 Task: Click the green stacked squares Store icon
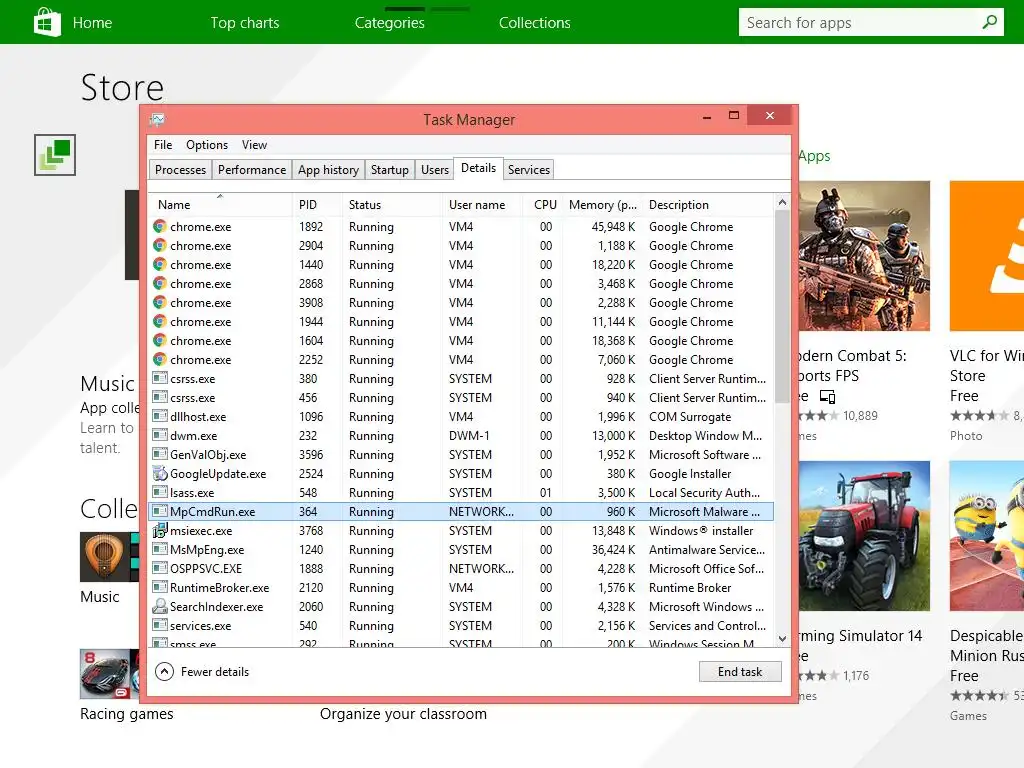(55, 155)
